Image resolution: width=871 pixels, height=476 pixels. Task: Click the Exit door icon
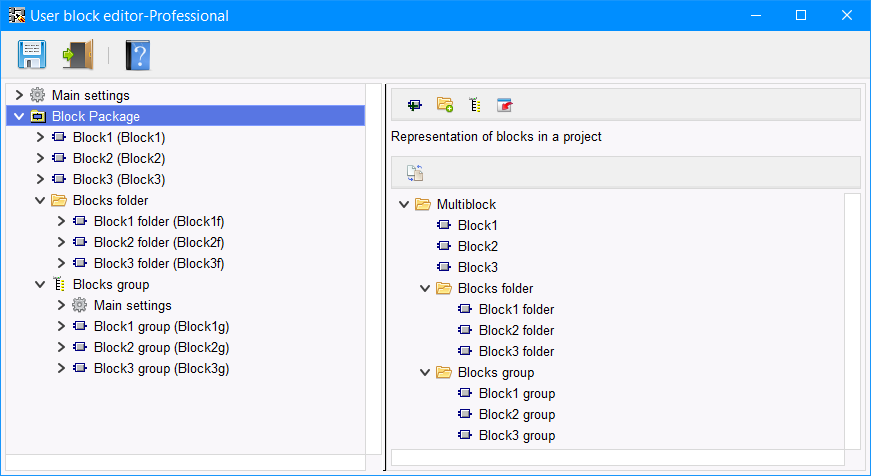[x=77, y=54]
